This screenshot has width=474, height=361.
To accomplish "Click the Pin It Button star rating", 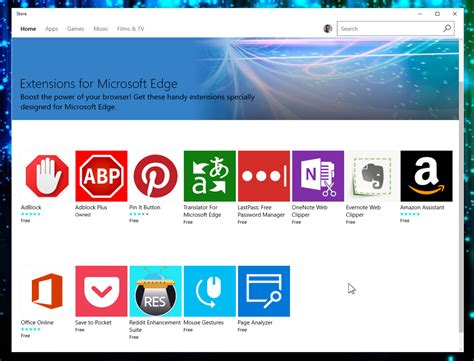I will [139, 214].
